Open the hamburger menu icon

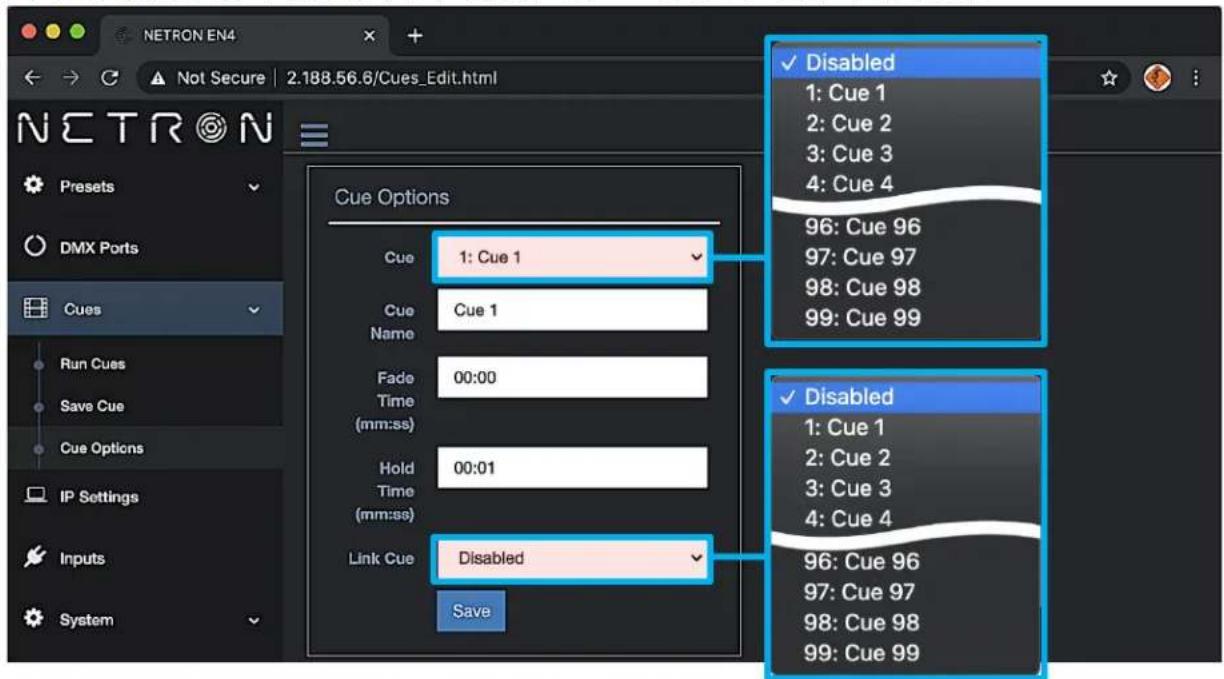tap(315, 135)
